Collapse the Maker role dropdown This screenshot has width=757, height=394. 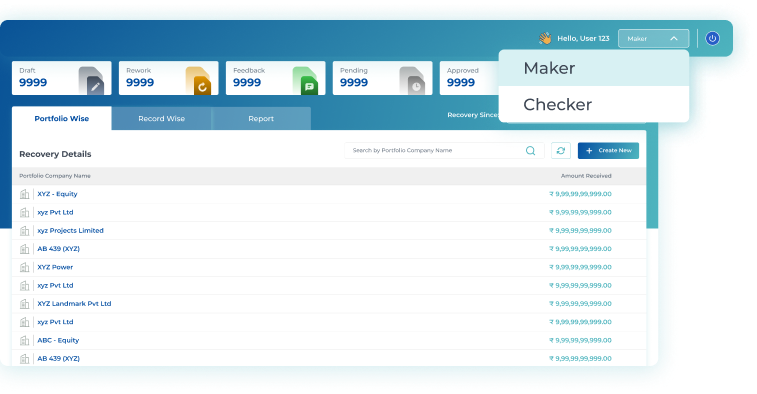(x=653, y=39)
